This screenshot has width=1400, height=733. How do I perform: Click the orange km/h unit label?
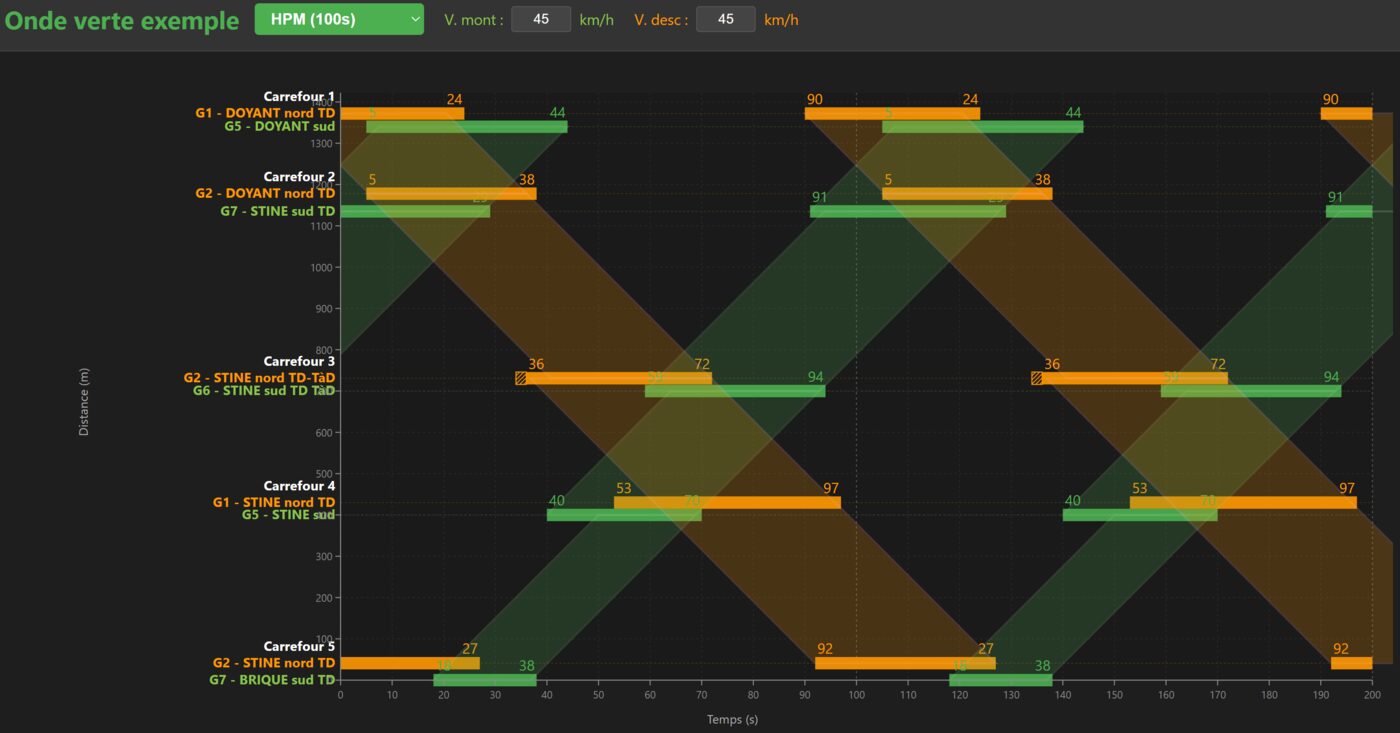coord(781,20)
